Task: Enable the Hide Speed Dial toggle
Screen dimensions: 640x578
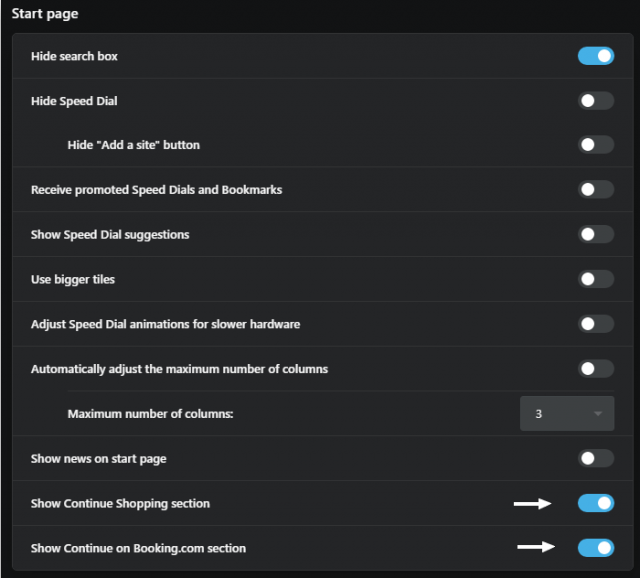Action: (x=596, y=101)
